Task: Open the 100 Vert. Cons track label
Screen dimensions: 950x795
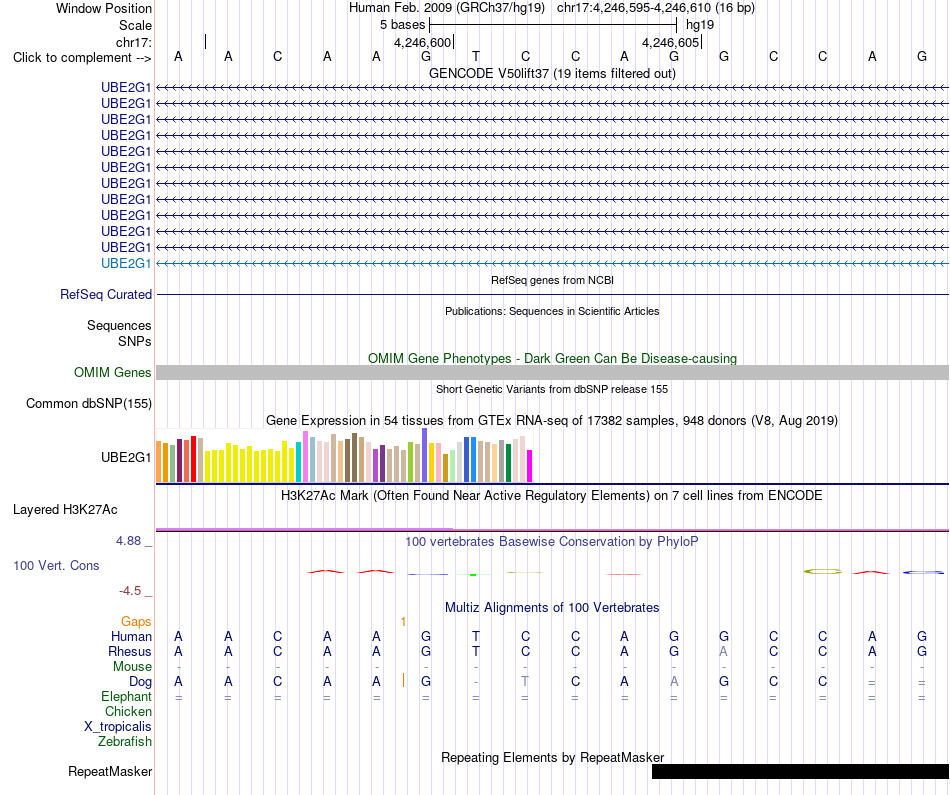Action: point(56,565)
